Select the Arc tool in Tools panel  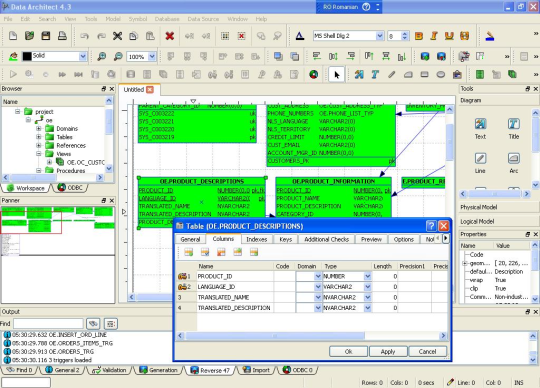[x=513, y=163]
